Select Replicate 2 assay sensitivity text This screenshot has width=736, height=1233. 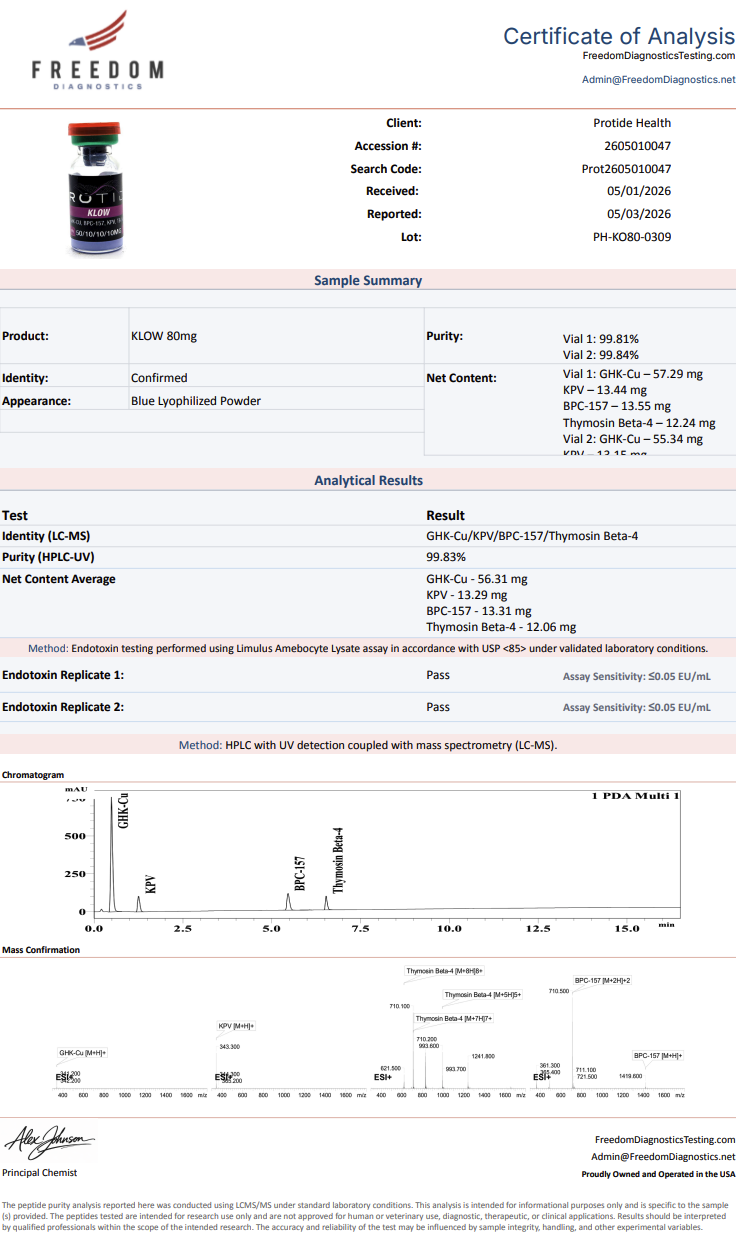637,708
